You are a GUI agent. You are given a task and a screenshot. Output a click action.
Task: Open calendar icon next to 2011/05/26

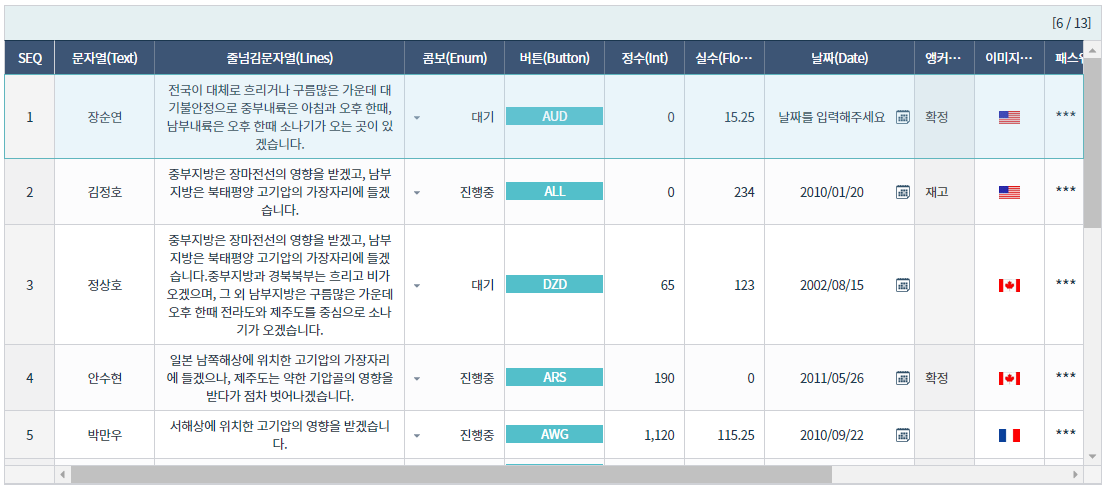902,378
